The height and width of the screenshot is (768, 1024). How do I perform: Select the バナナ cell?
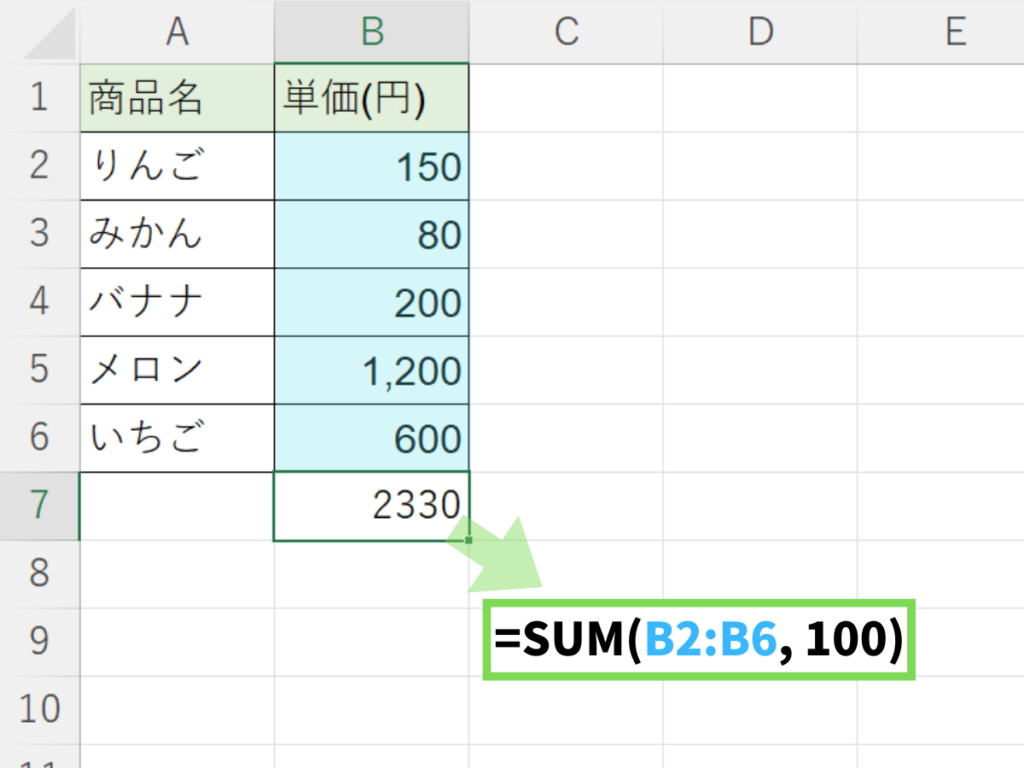tap(177, 302)
